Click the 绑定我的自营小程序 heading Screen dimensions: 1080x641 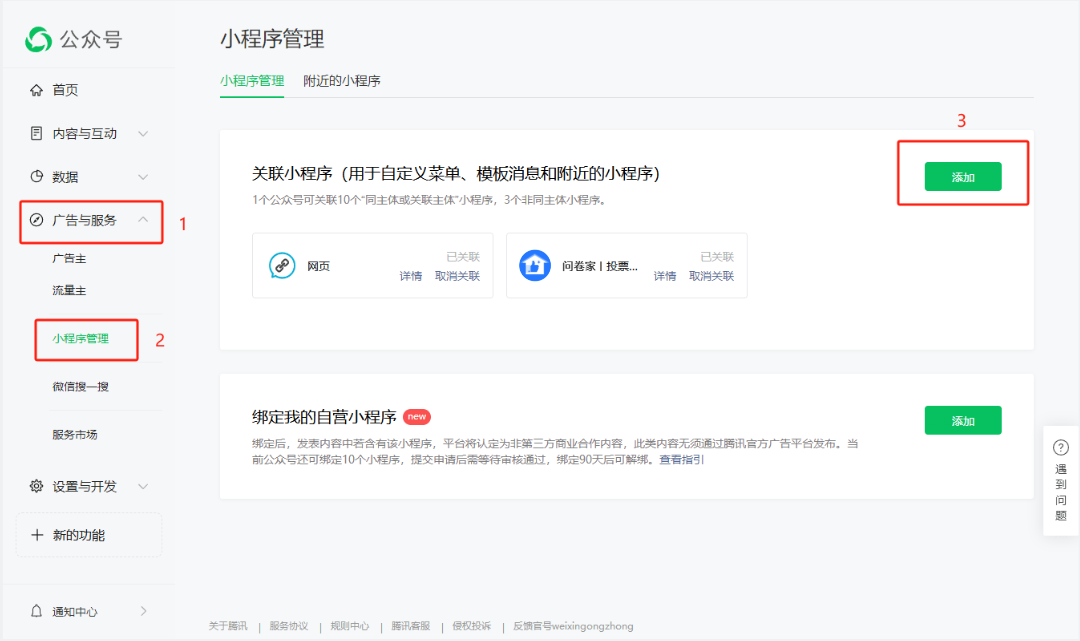[324, 417]
